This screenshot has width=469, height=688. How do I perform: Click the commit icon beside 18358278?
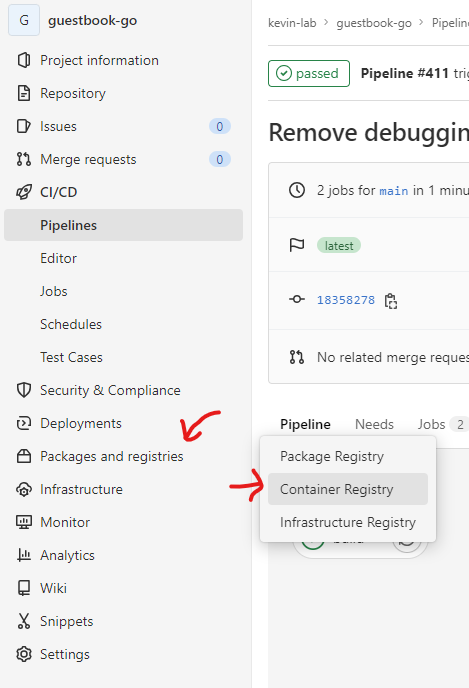click(x=297, y=299)
